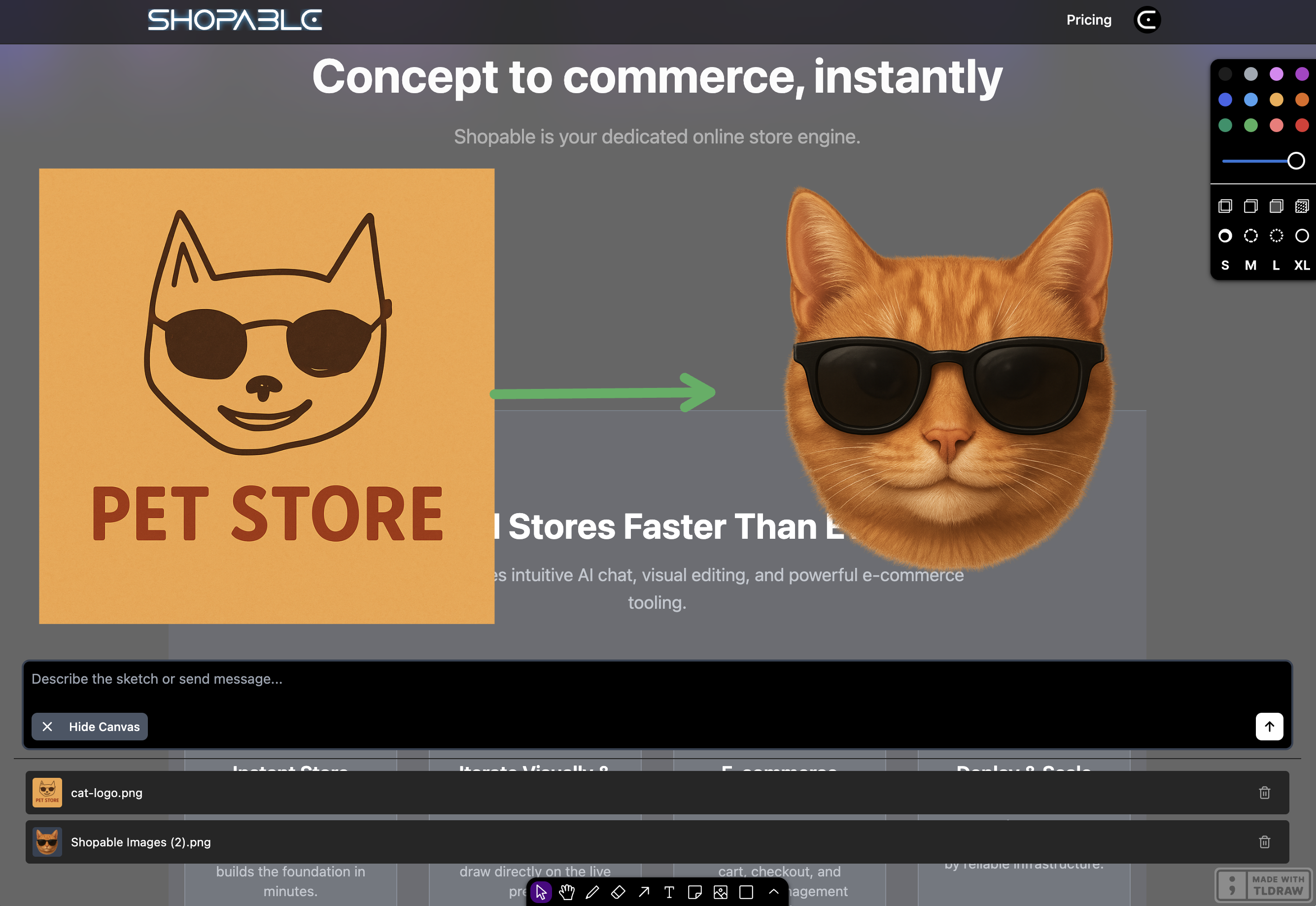
Task: Select the arrow tool
Action: [644, 892]
